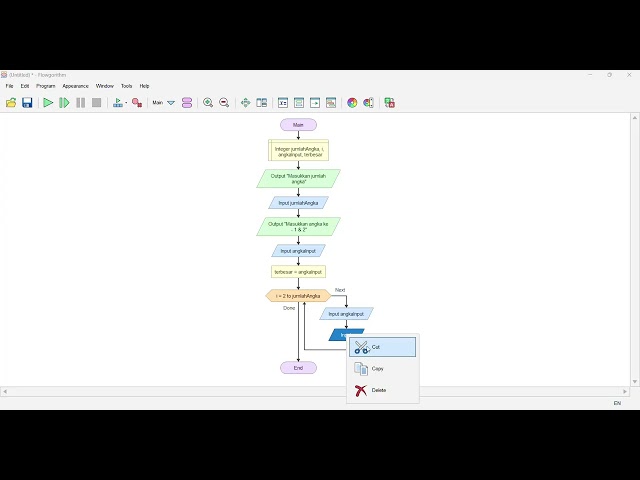Click the Function Manager purple icon

pos(187,102)
